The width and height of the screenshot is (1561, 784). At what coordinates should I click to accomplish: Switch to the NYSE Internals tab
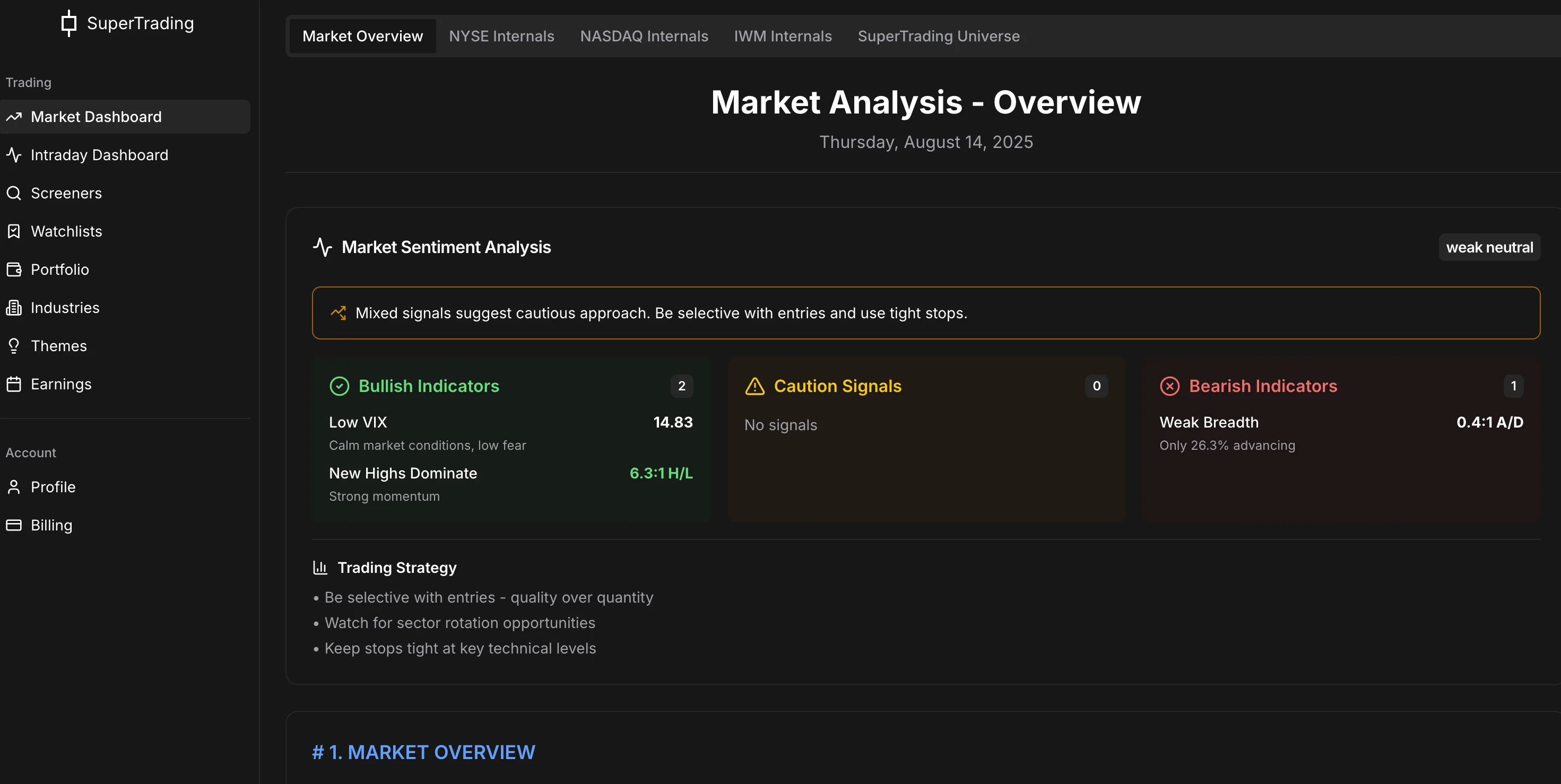point(501,37)
